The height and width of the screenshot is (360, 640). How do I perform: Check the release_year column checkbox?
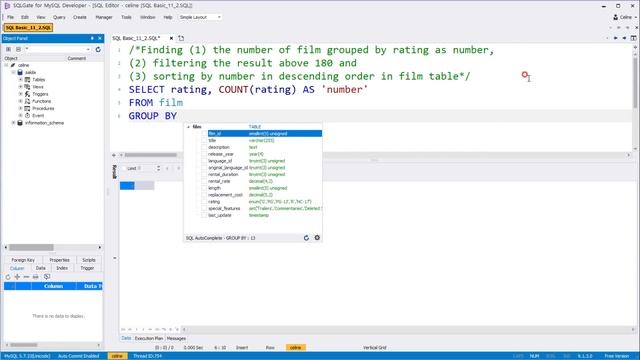204,154
